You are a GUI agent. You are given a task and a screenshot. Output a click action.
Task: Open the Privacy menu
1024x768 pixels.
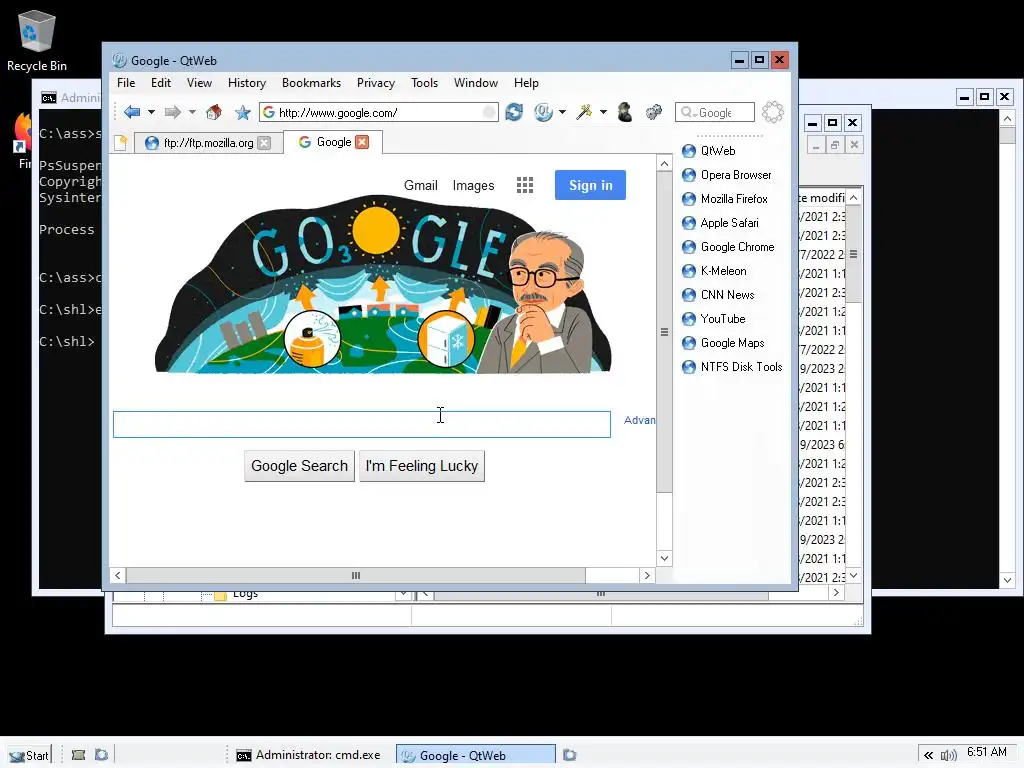click(x=376, y=83)
